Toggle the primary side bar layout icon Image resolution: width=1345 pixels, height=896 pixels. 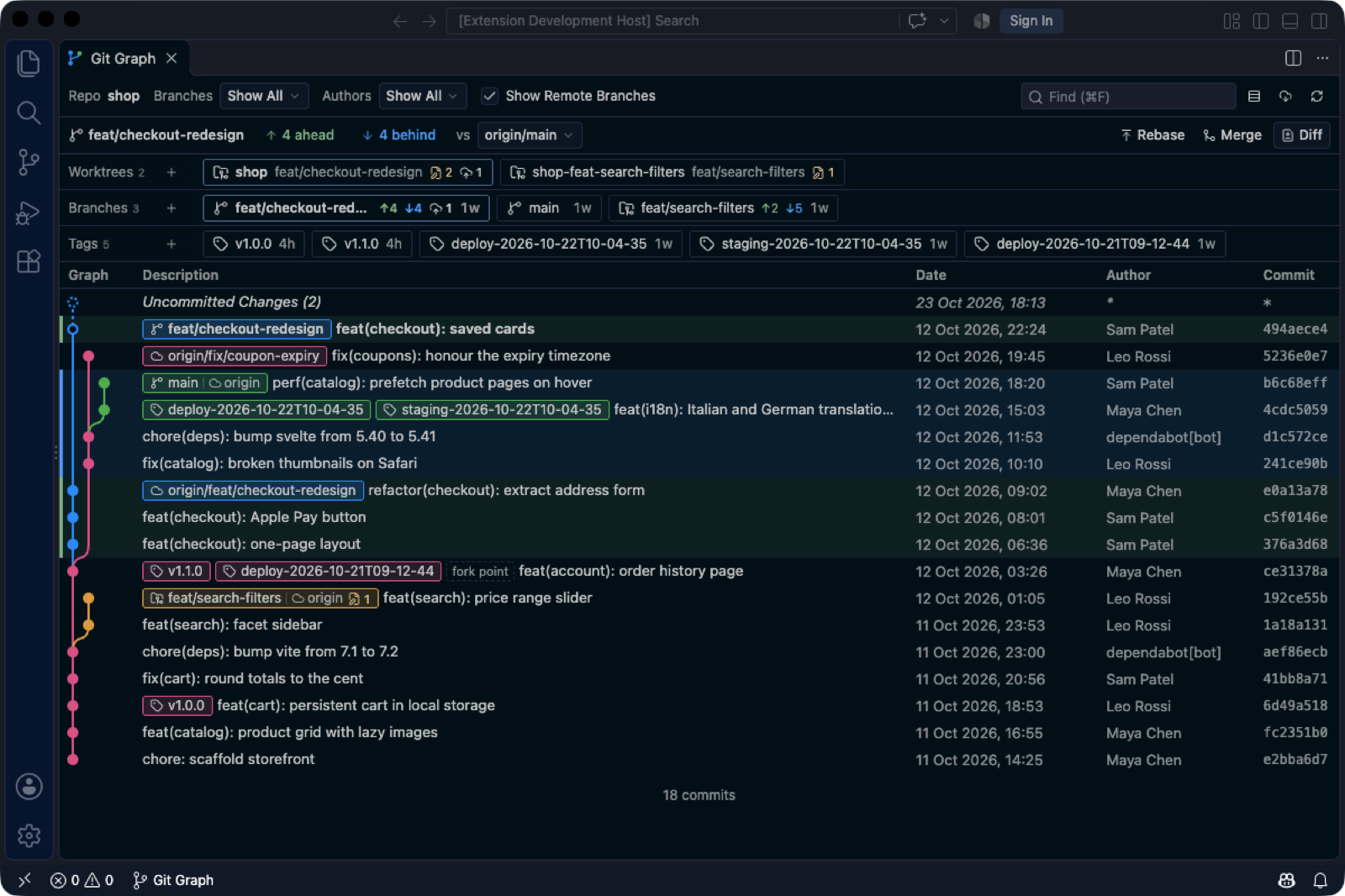point(1260,21)
